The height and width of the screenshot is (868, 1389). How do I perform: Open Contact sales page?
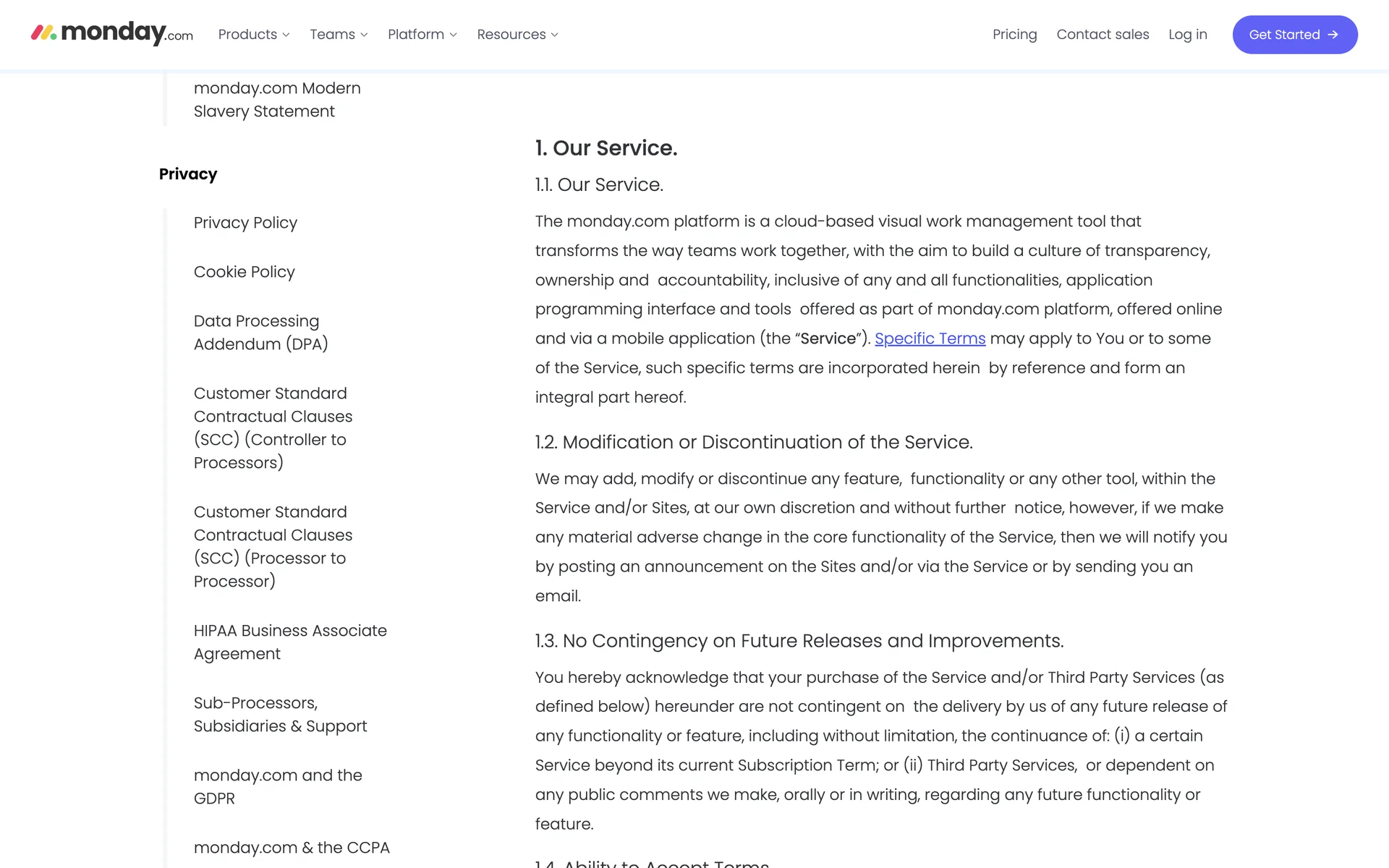tap(1103, 35)
